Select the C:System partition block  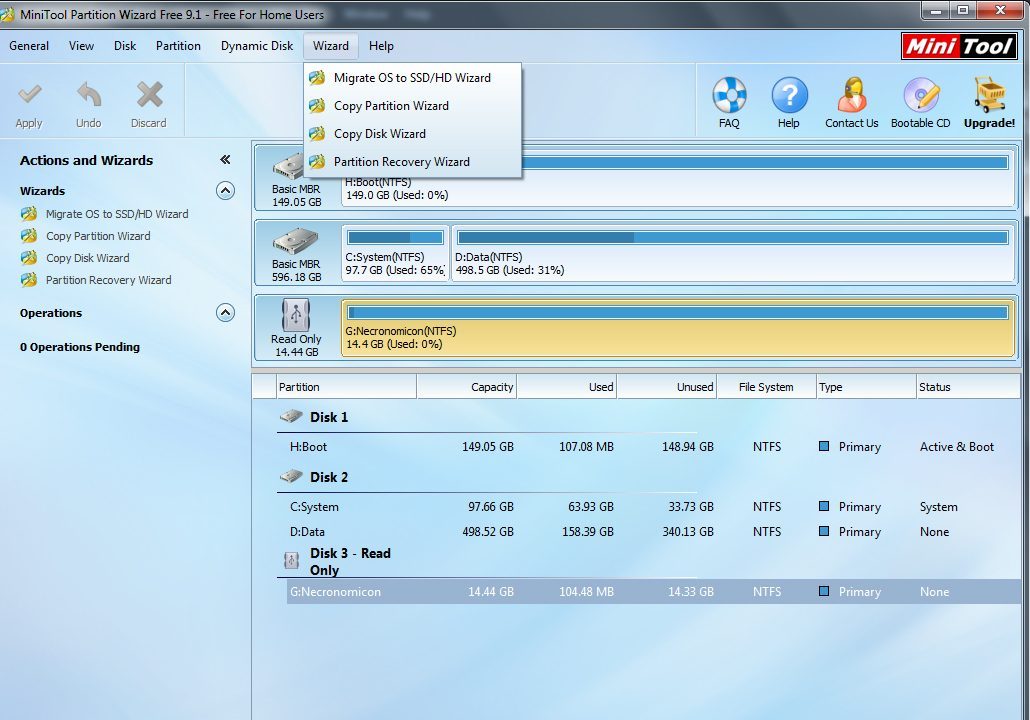[395, 253]
